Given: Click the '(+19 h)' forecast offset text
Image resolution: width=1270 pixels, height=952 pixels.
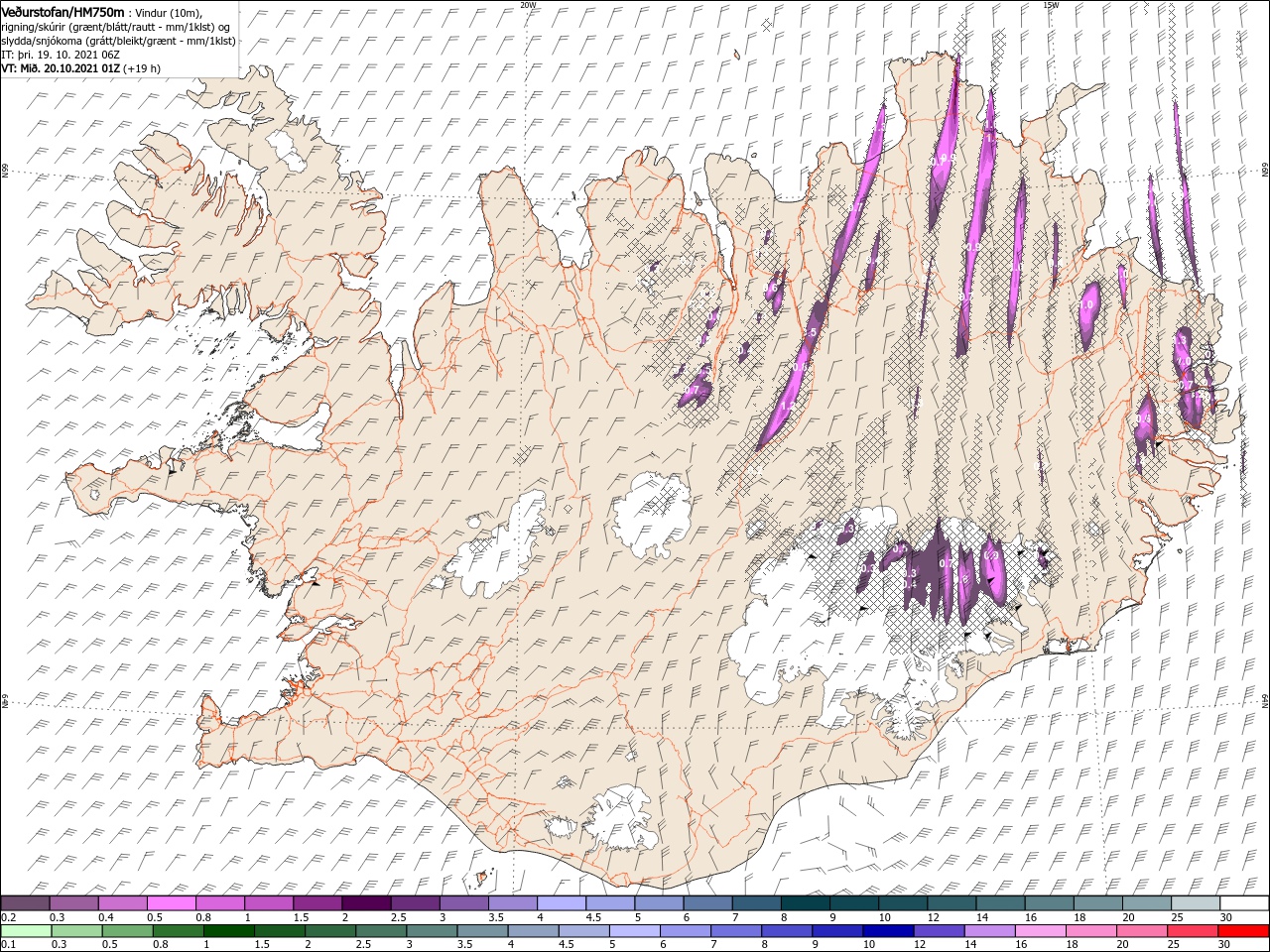Looking at the screenshot, I should pyautogui.click(x=142, y=68).
